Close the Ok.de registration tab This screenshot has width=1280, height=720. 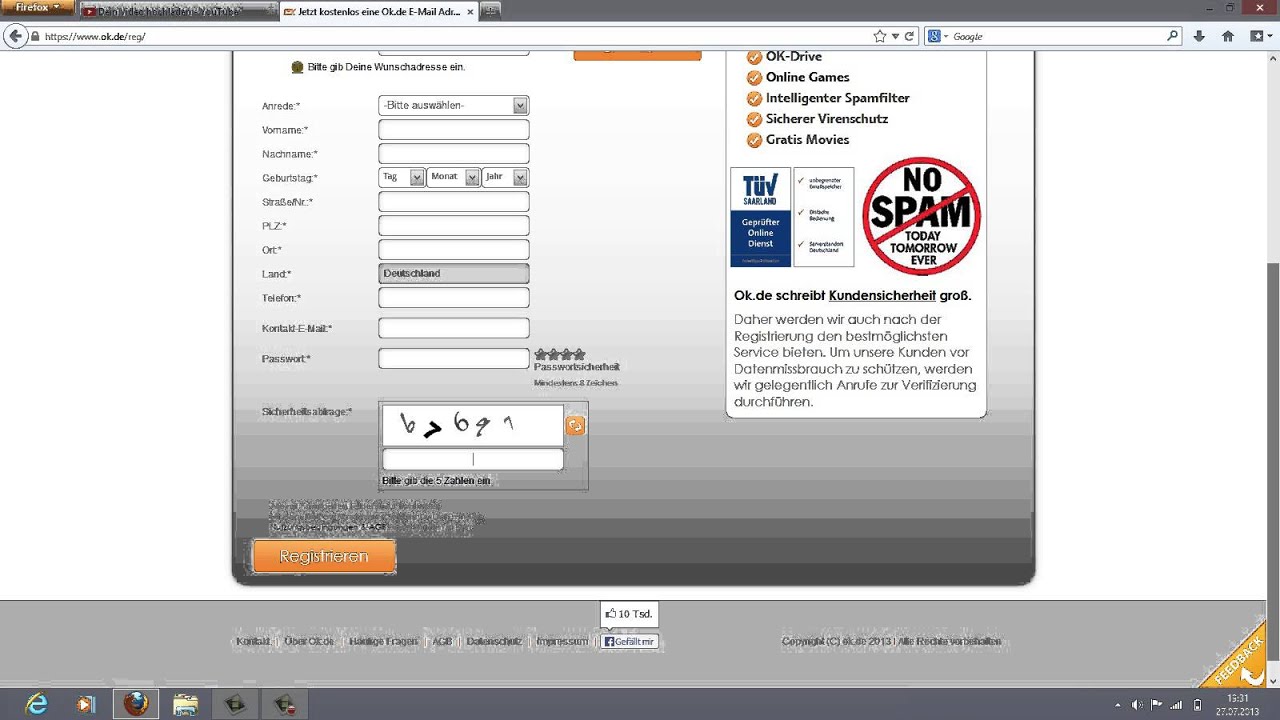470,12
